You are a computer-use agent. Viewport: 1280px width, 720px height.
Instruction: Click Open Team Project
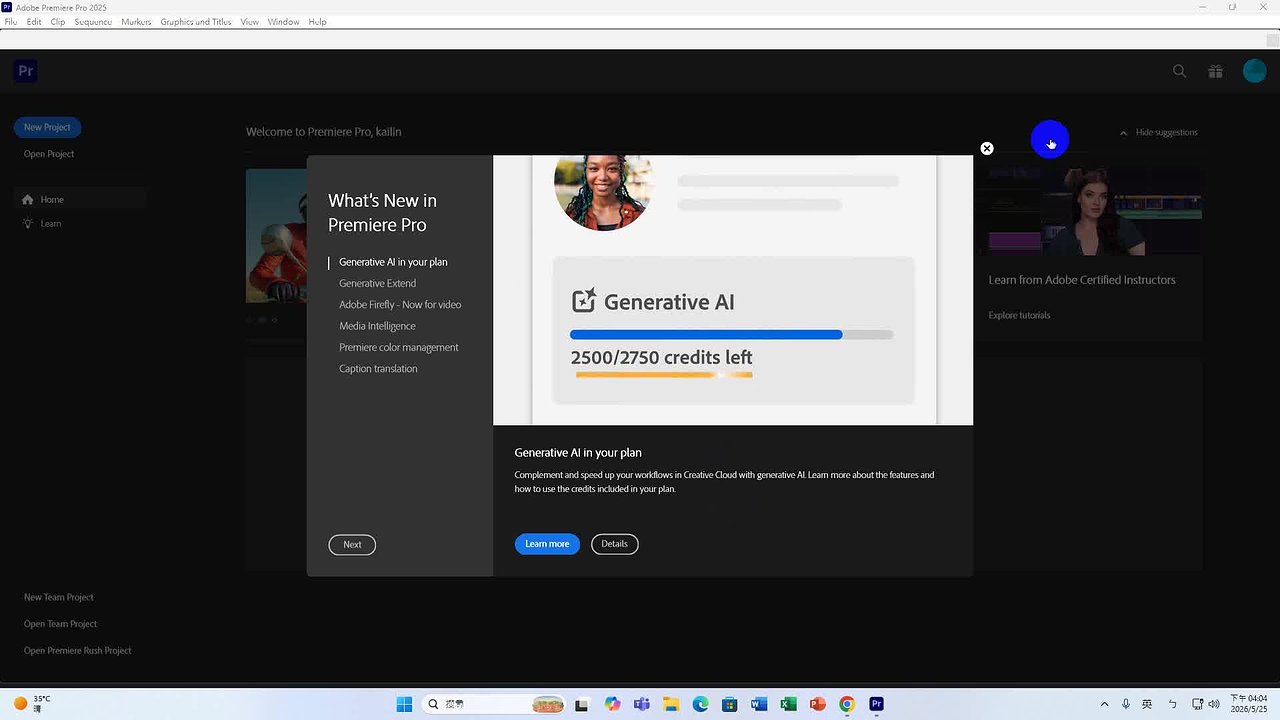pos(61,624)
